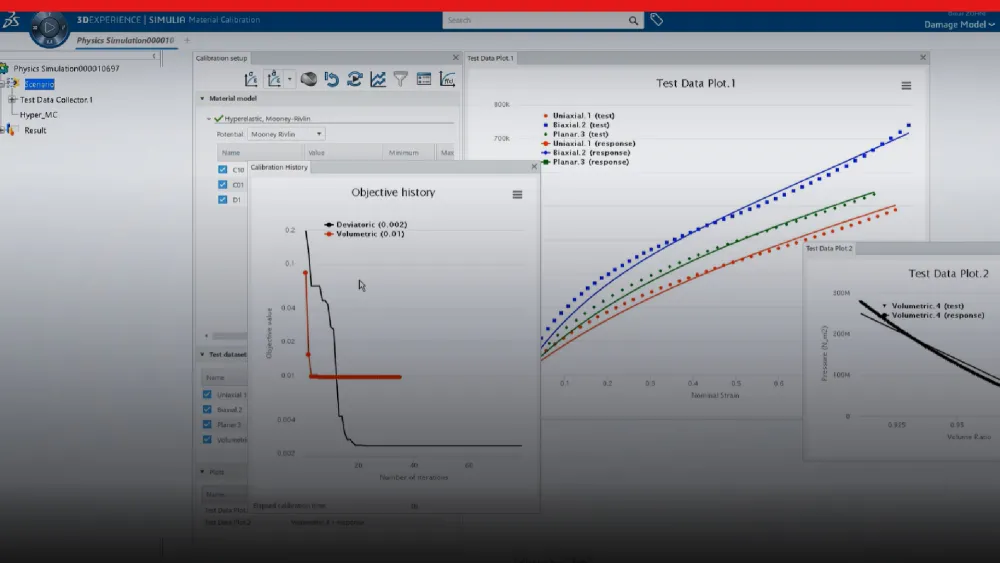1000x563 pixels.
Task: Select the Physics Simulation000010 tab
Action: click(x=125, y=40)
